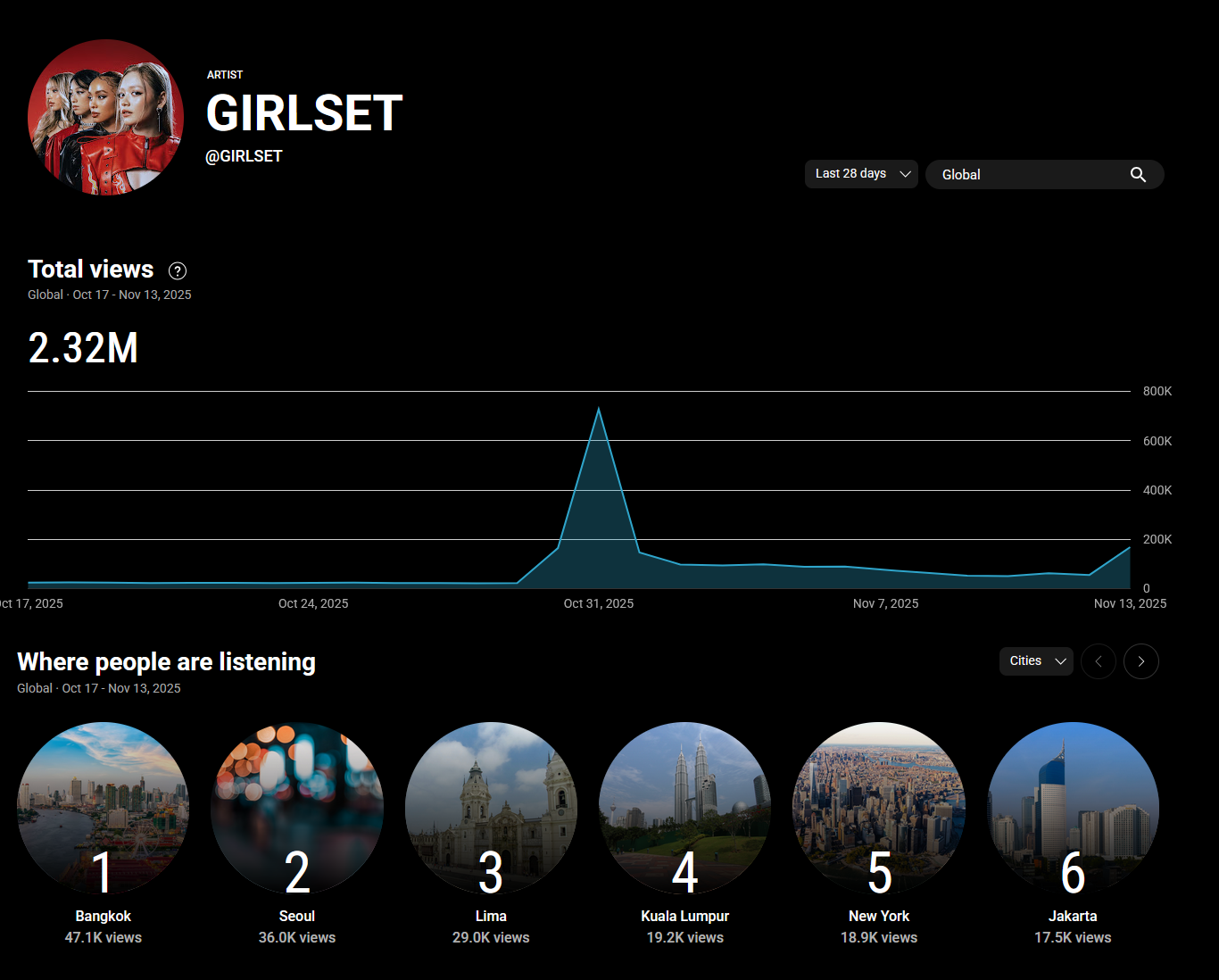Click the Lima city name label

click(491, 916)
